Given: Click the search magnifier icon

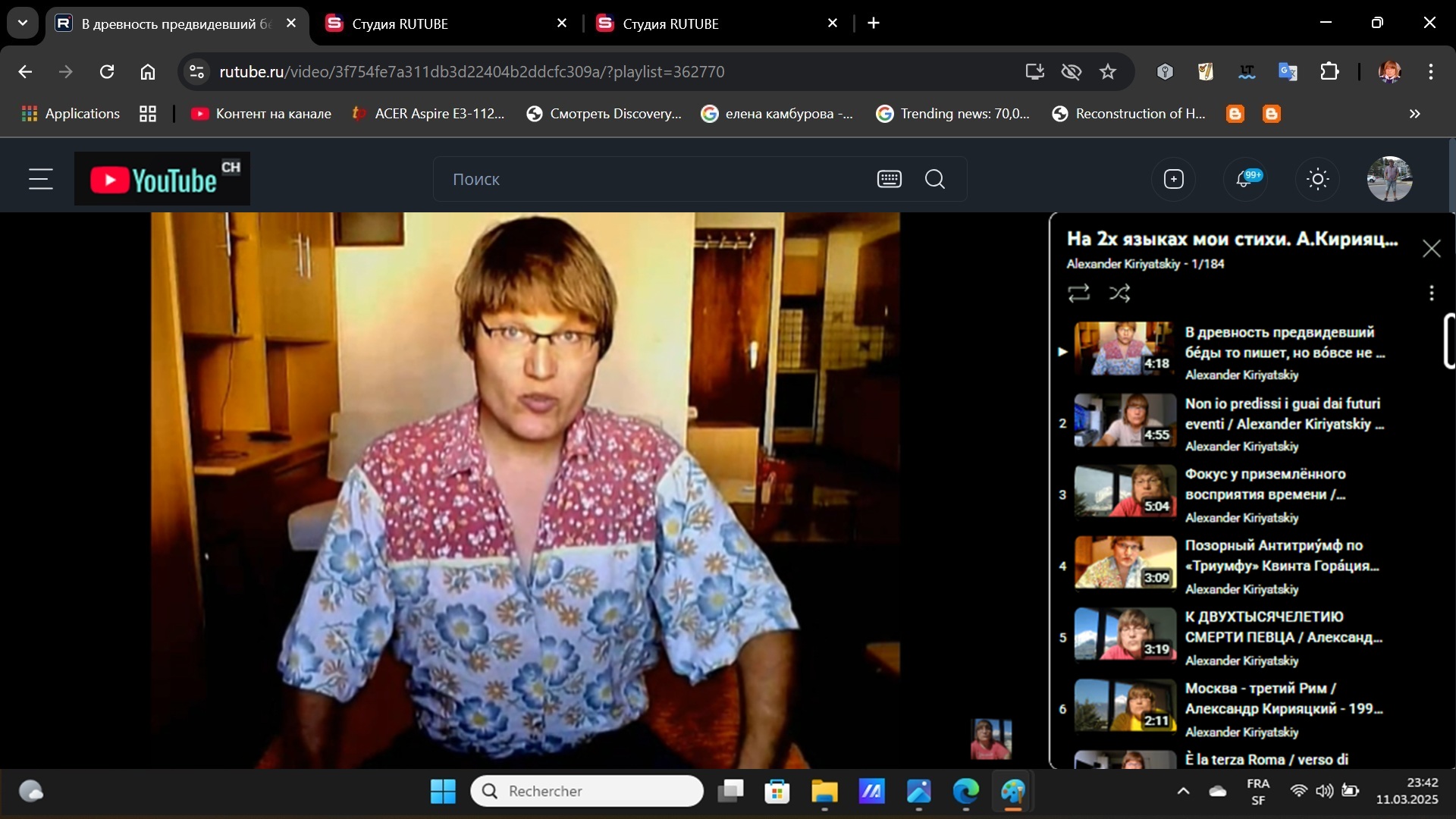Looking at the screenshot, I should 935,180.
